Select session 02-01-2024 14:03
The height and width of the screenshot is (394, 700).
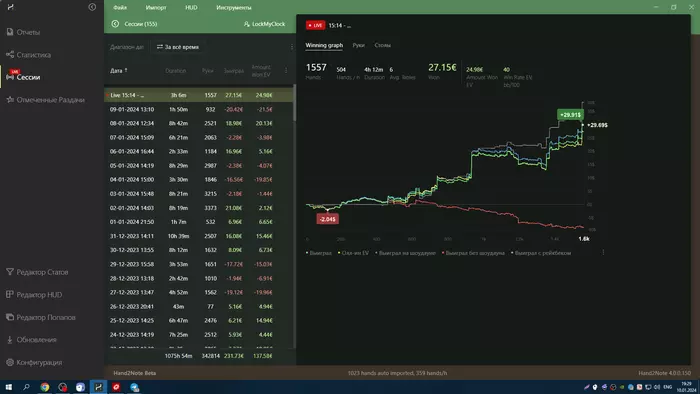click(x=199, y=208)
